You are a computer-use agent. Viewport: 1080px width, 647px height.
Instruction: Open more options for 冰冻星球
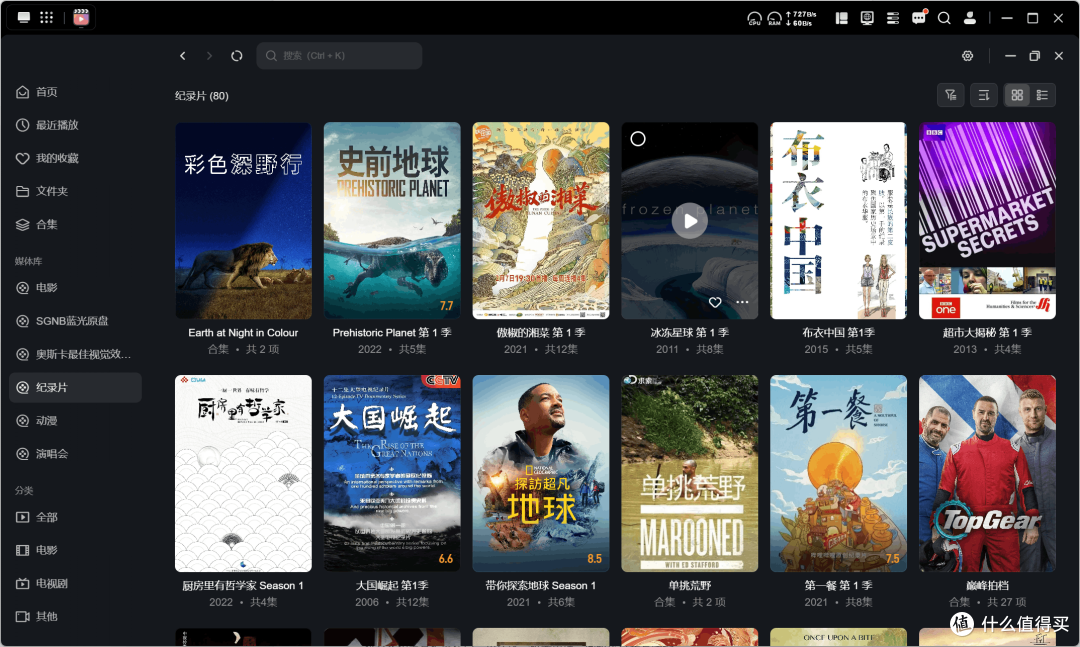(742, 302)
